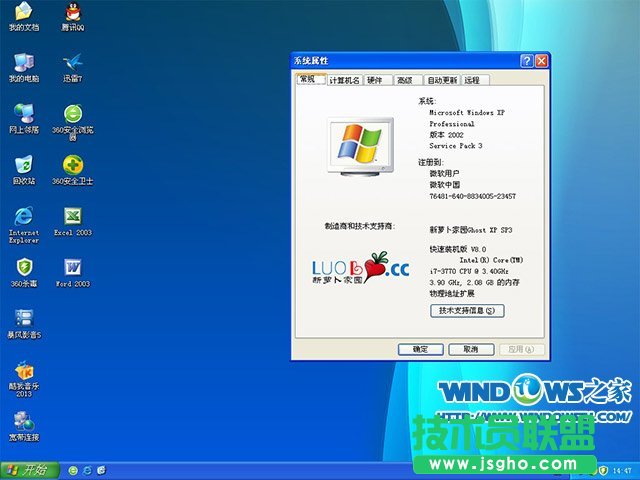Screen dimensions: 640x480
Task: Open the 360安全卫士 desktop icon
Action: tap(72, 165)
